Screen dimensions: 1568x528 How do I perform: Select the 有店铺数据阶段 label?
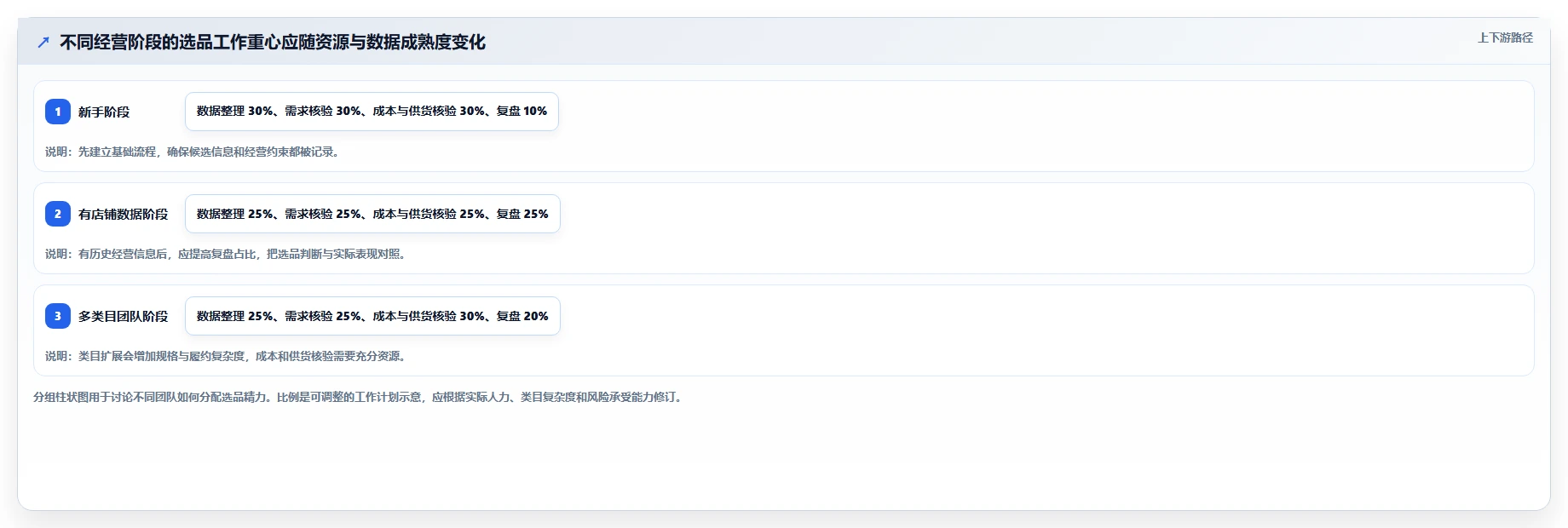click(124, 214)
